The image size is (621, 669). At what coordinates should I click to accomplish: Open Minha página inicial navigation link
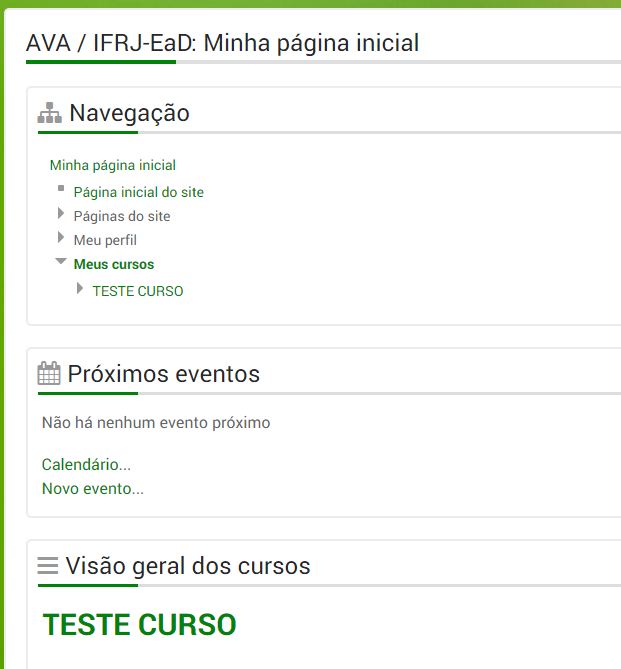click(x=113, y=165)
